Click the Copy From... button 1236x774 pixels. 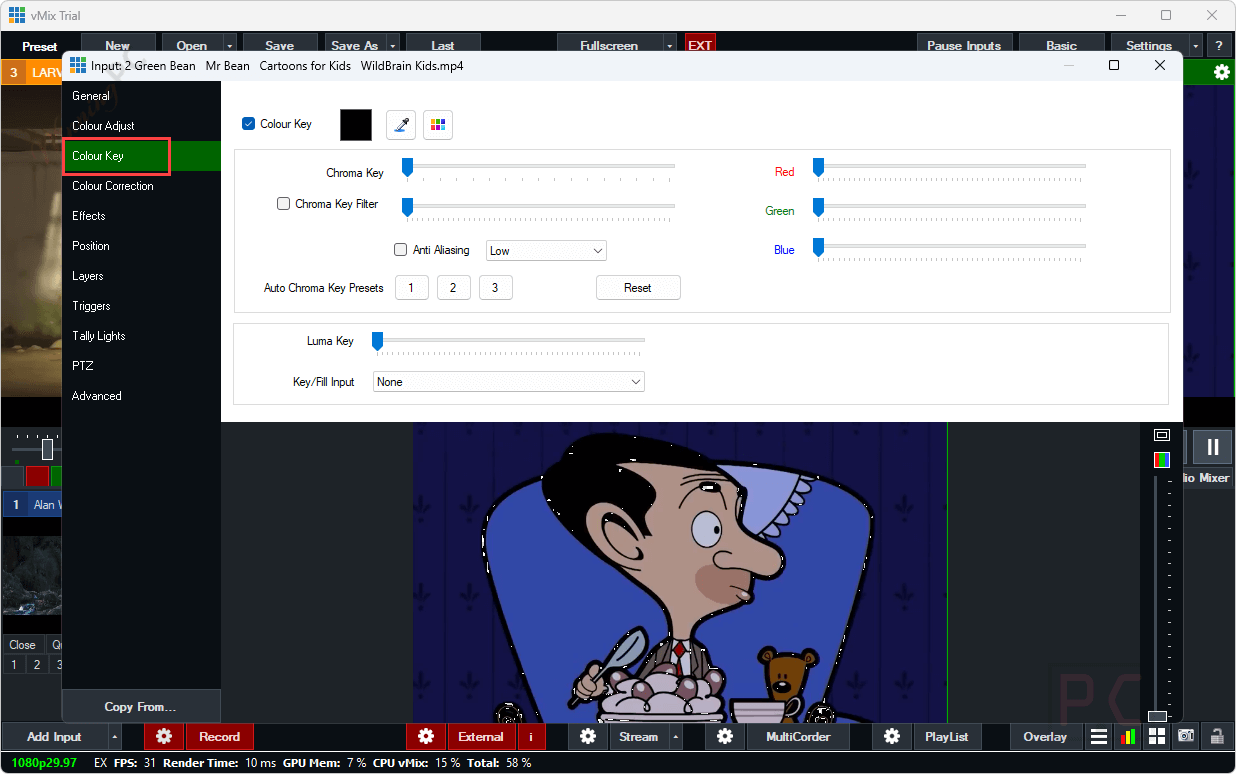click(x=141, y=706)
